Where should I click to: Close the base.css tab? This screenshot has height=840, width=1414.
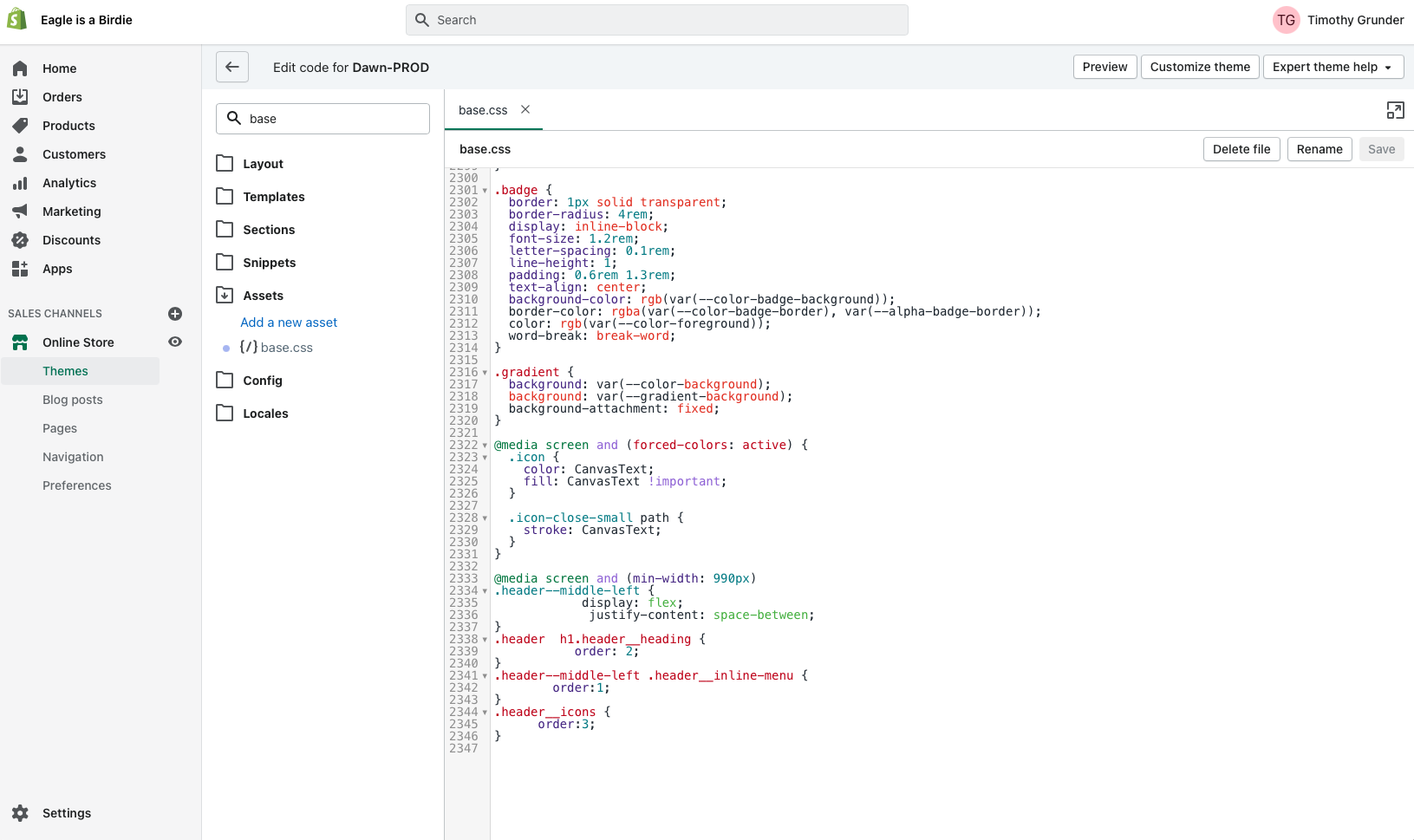525,110
